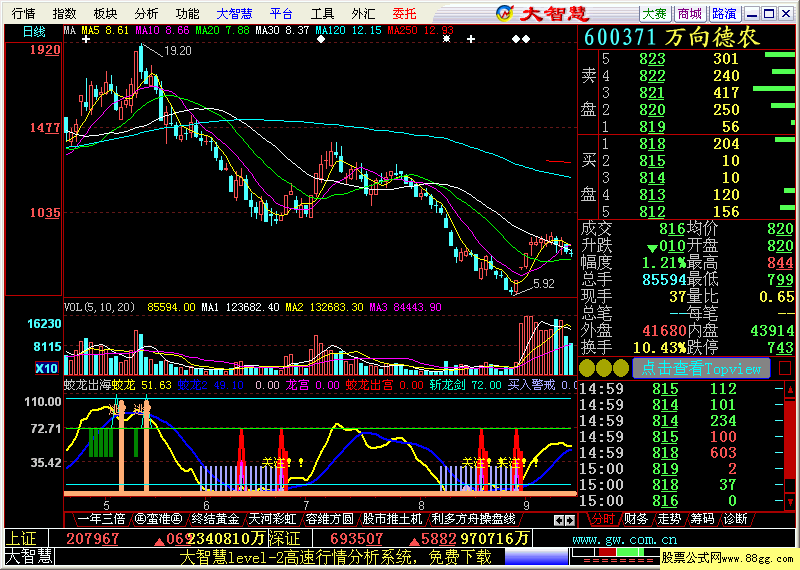Open the 外汇 menu
The height and width of the screenshot is (570, 800).
point(363,13)
